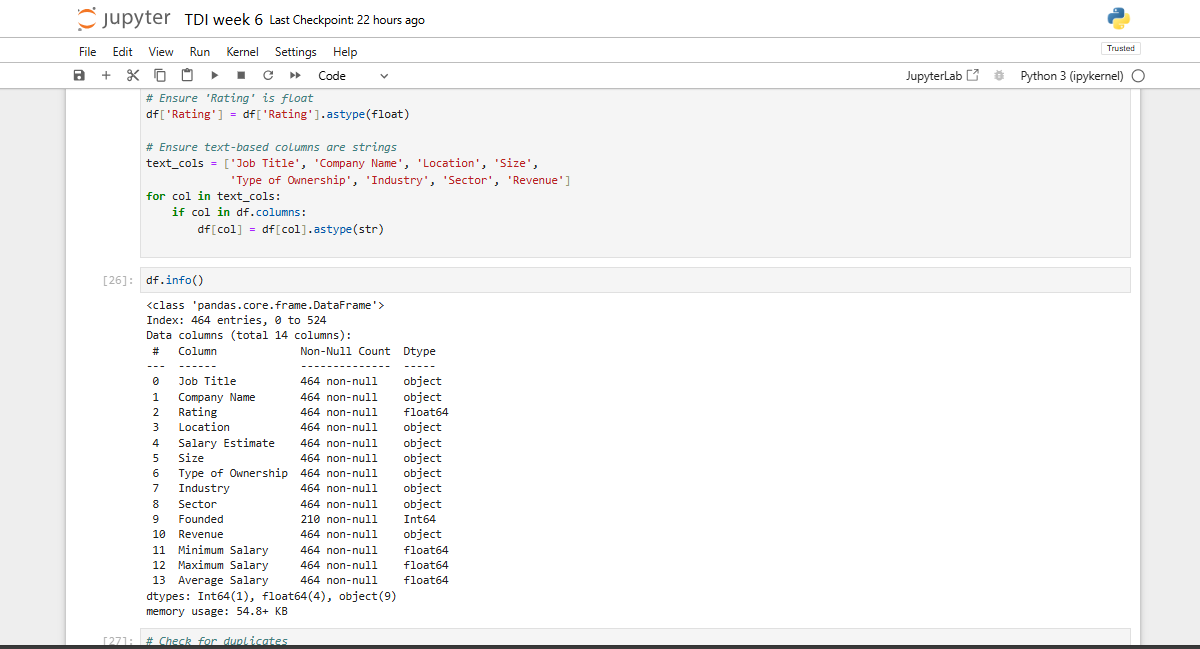Click the Trusted notebook button
This screenshot has width=1200, height=649.
pos(1120,48)
